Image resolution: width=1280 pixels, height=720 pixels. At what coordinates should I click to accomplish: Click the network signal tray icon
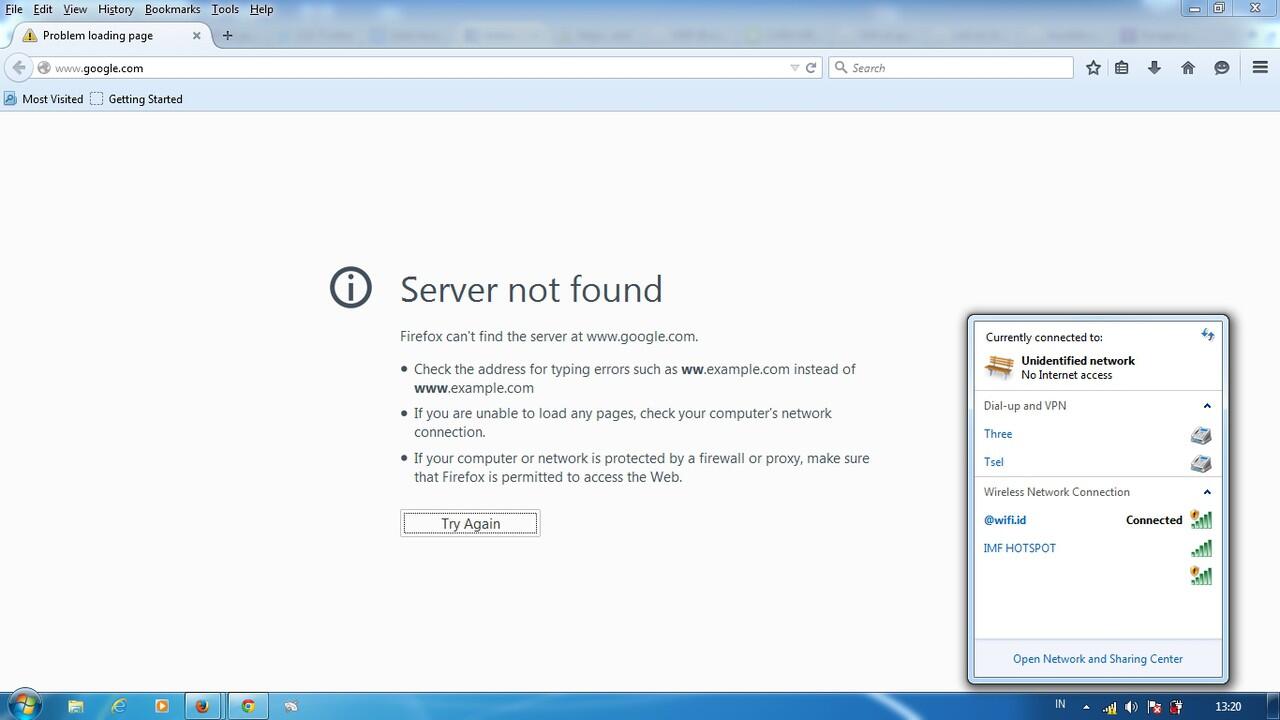(1109, 708)
